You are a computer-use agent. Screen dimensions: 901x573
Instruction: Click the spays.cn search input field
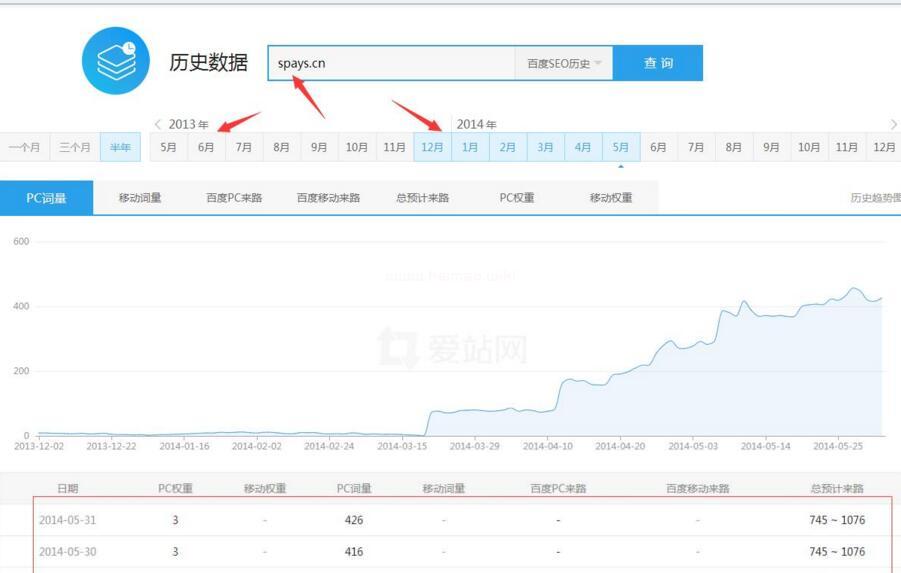point(390,63)
